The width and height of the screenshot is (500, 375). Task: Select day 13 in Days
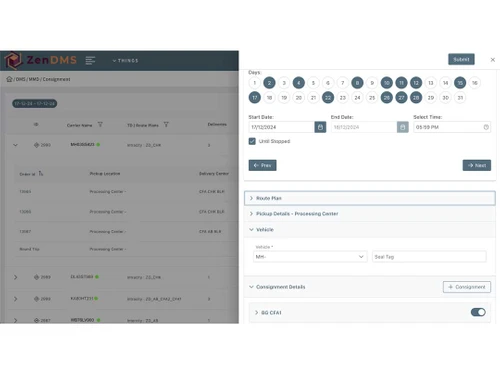click(431, 83)
